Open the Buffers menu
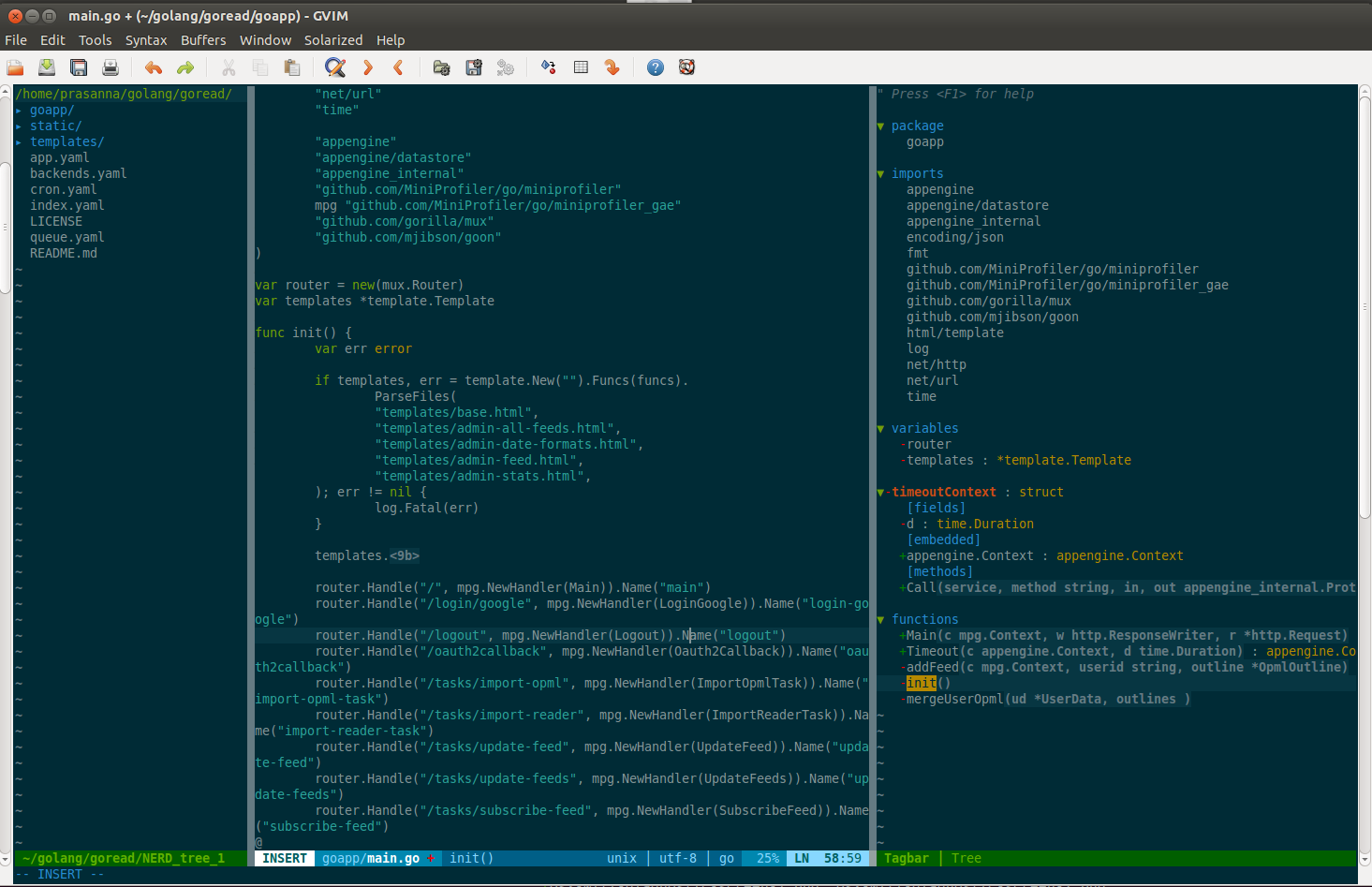The height and width of the screenshot is (887, 1372). [203, 40]
